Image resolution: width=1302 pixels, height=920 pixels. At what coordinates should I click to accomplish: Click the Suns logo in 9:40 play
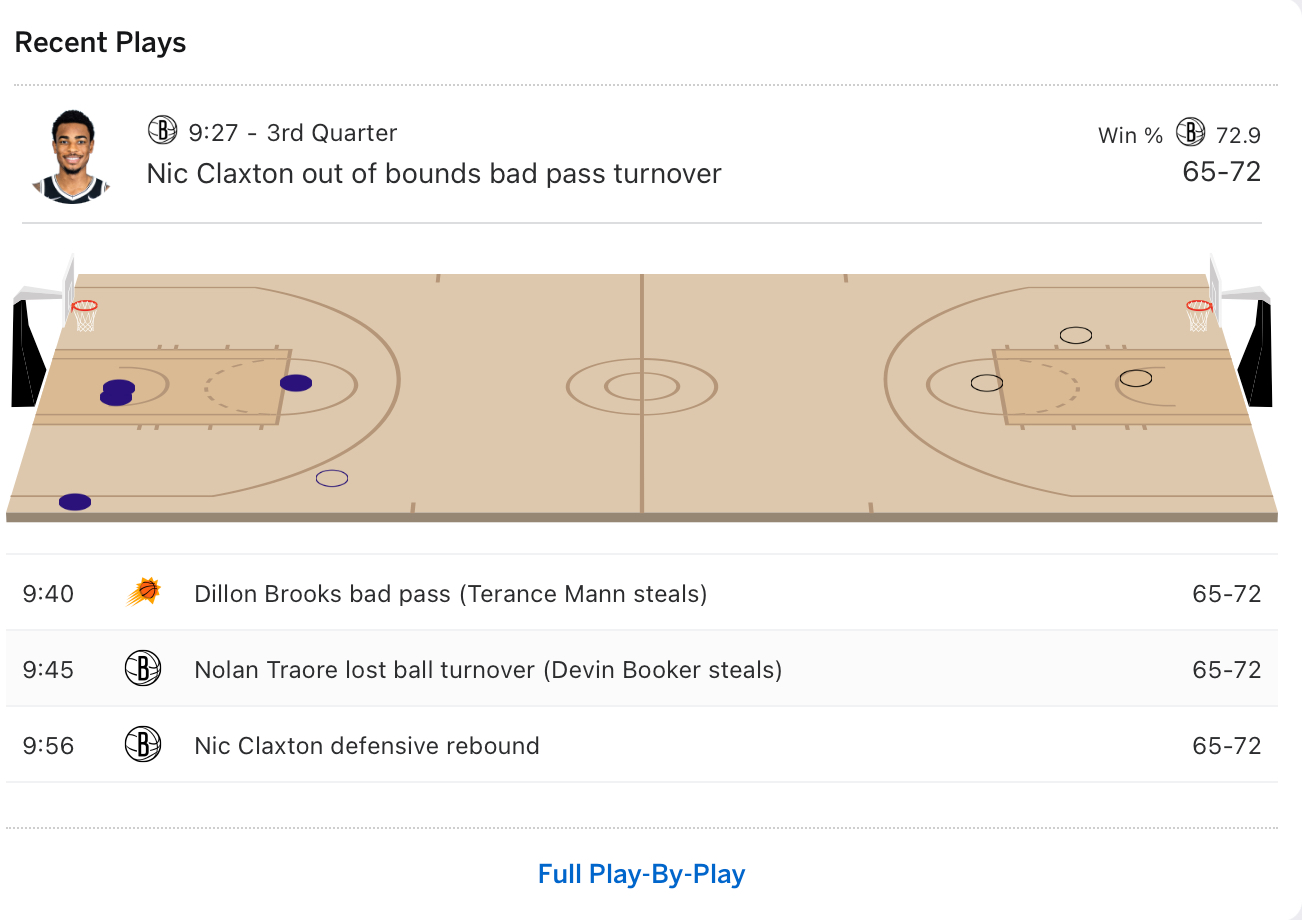click(x=143, y=593)
